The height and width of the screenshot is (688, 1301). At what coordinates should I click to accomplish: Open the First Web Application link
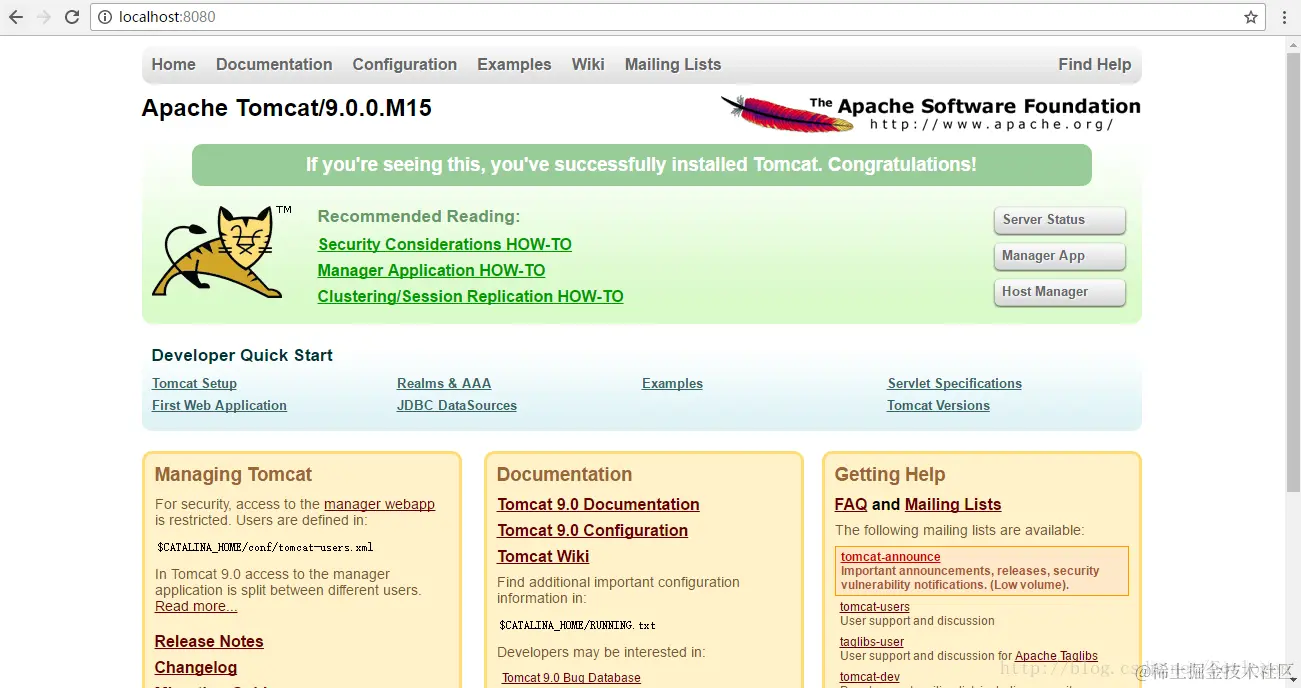coord(219,405)
